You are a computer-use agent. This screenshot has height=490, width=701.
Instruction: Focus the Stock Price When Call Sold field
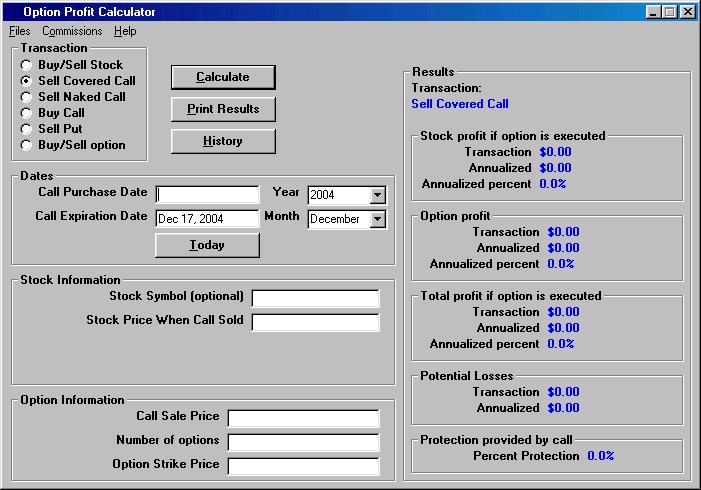pyautogui.click(x=316, y=322)
